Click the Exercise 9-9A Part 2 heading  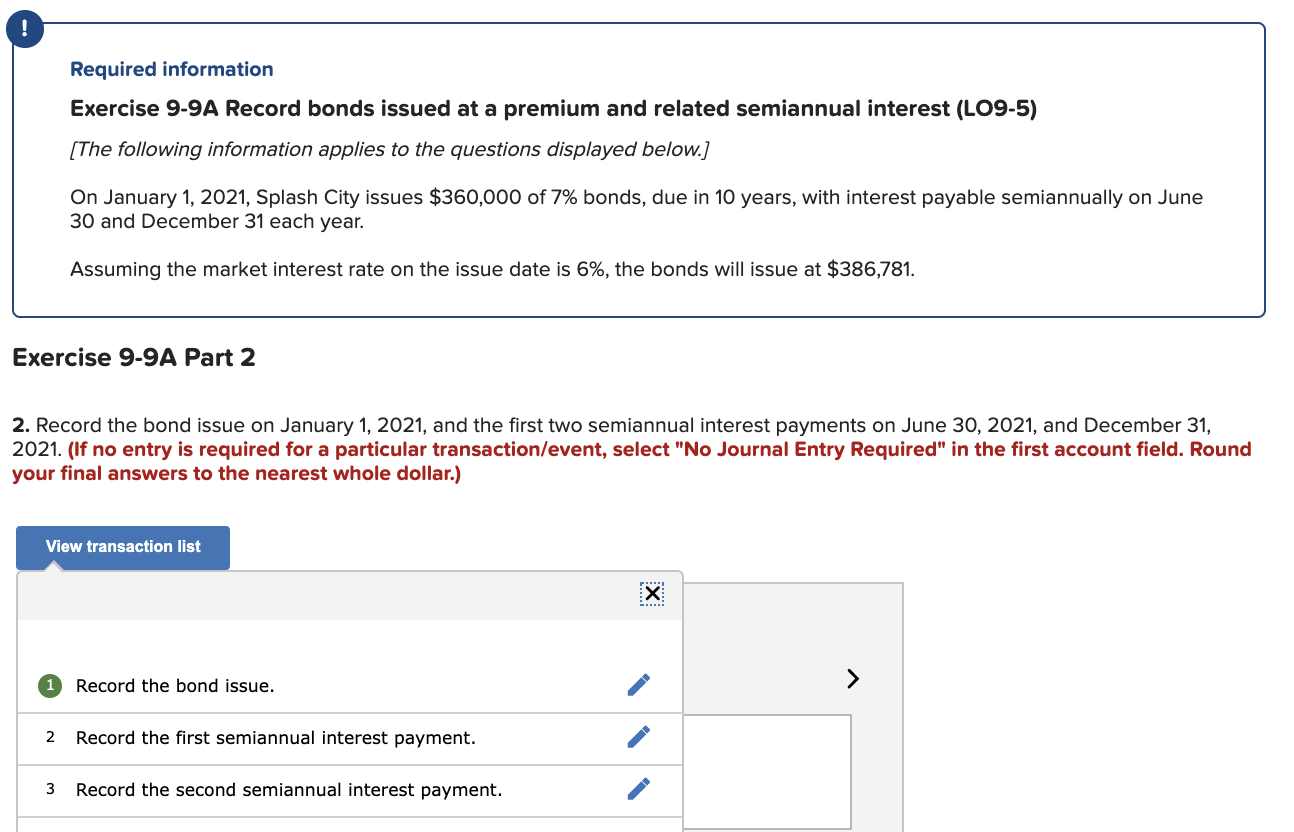[x=134, y=357]
